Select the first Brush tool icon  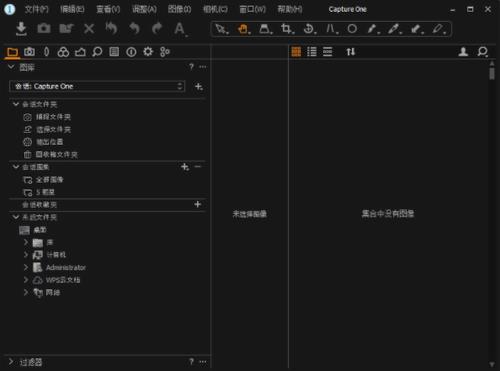(x=373, y=29)
